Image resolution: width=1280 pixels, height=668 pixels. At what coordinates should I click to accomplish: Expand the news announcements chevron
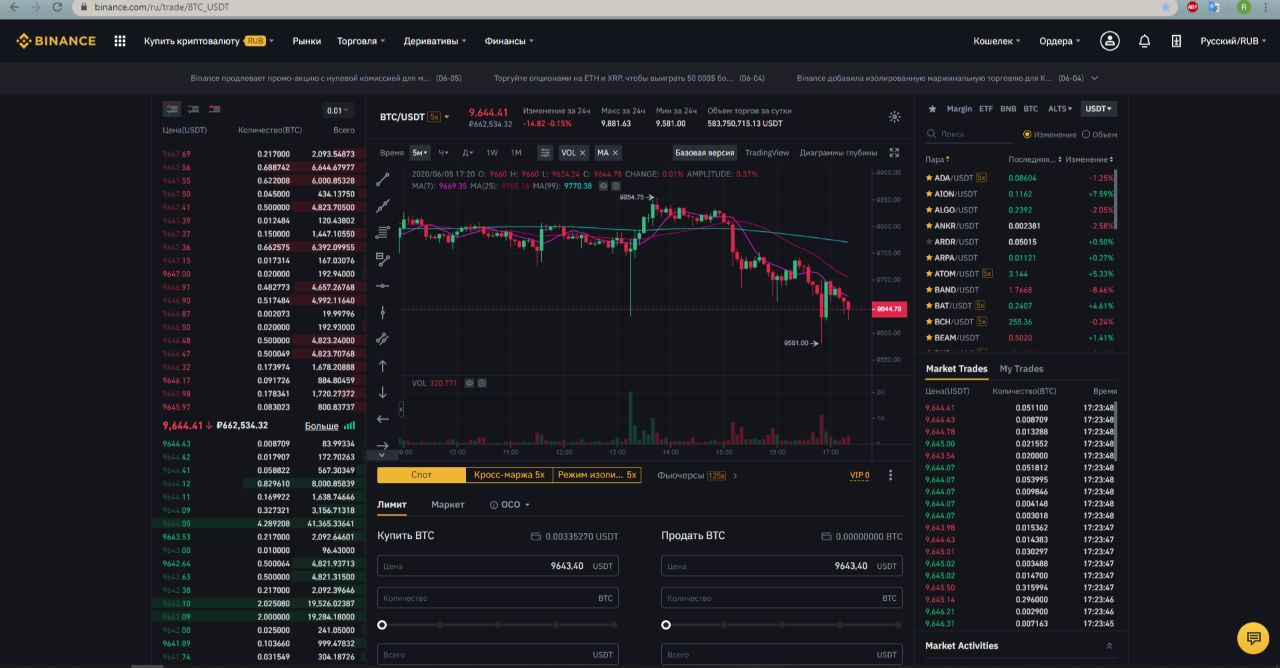coord(1095,78)
